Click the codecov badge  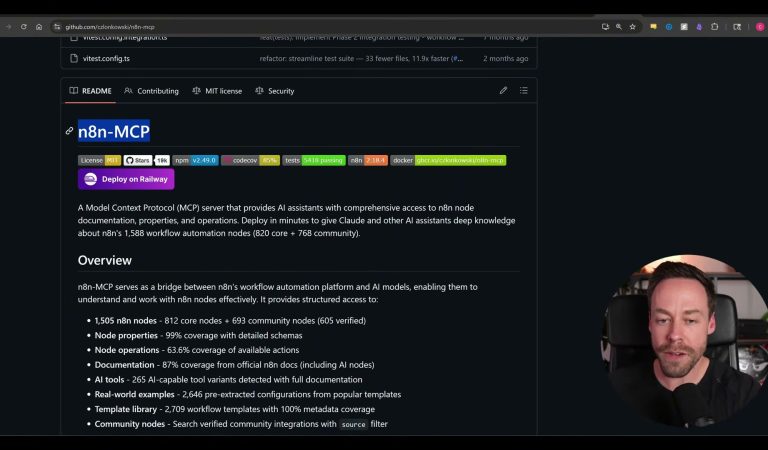pyautogui.click(x=250, y=160)
